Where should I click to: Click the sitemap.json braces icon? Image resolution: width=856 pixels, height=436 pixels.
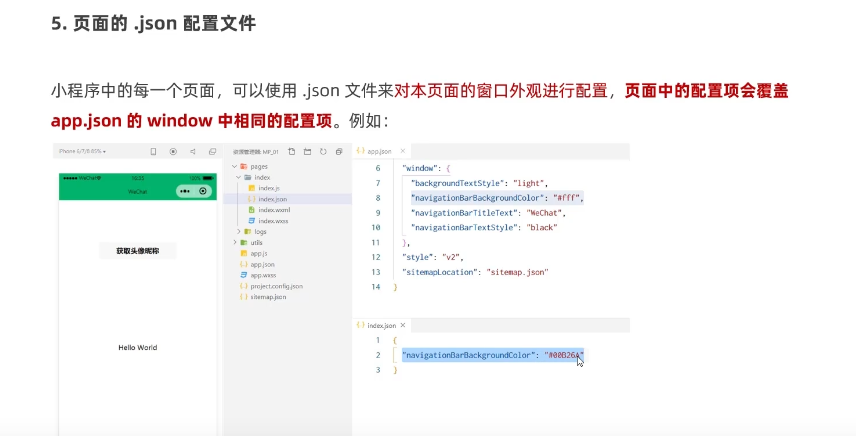tap(243, 297)
